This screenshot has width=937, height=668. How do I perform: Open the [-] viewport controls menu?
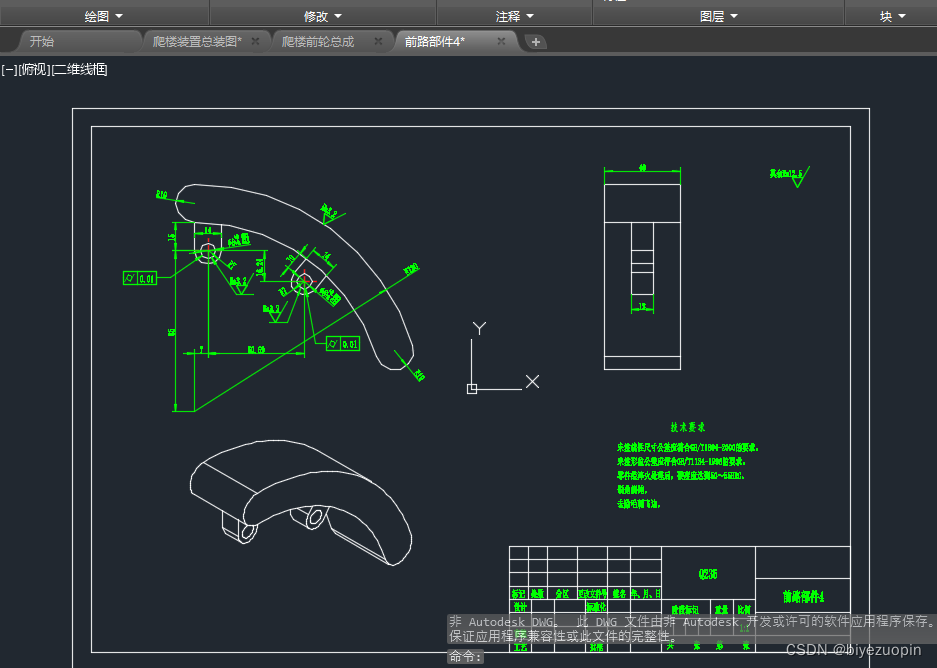click(x=10, y=70)
